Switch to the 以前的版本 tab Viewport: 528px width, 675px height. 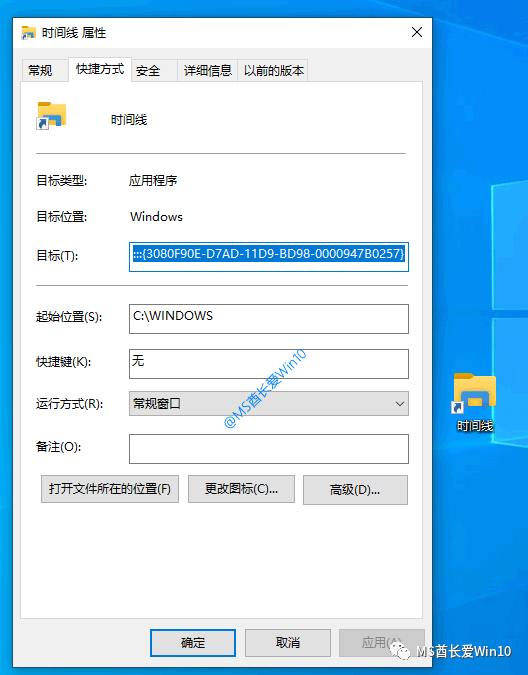click(273, 71)
